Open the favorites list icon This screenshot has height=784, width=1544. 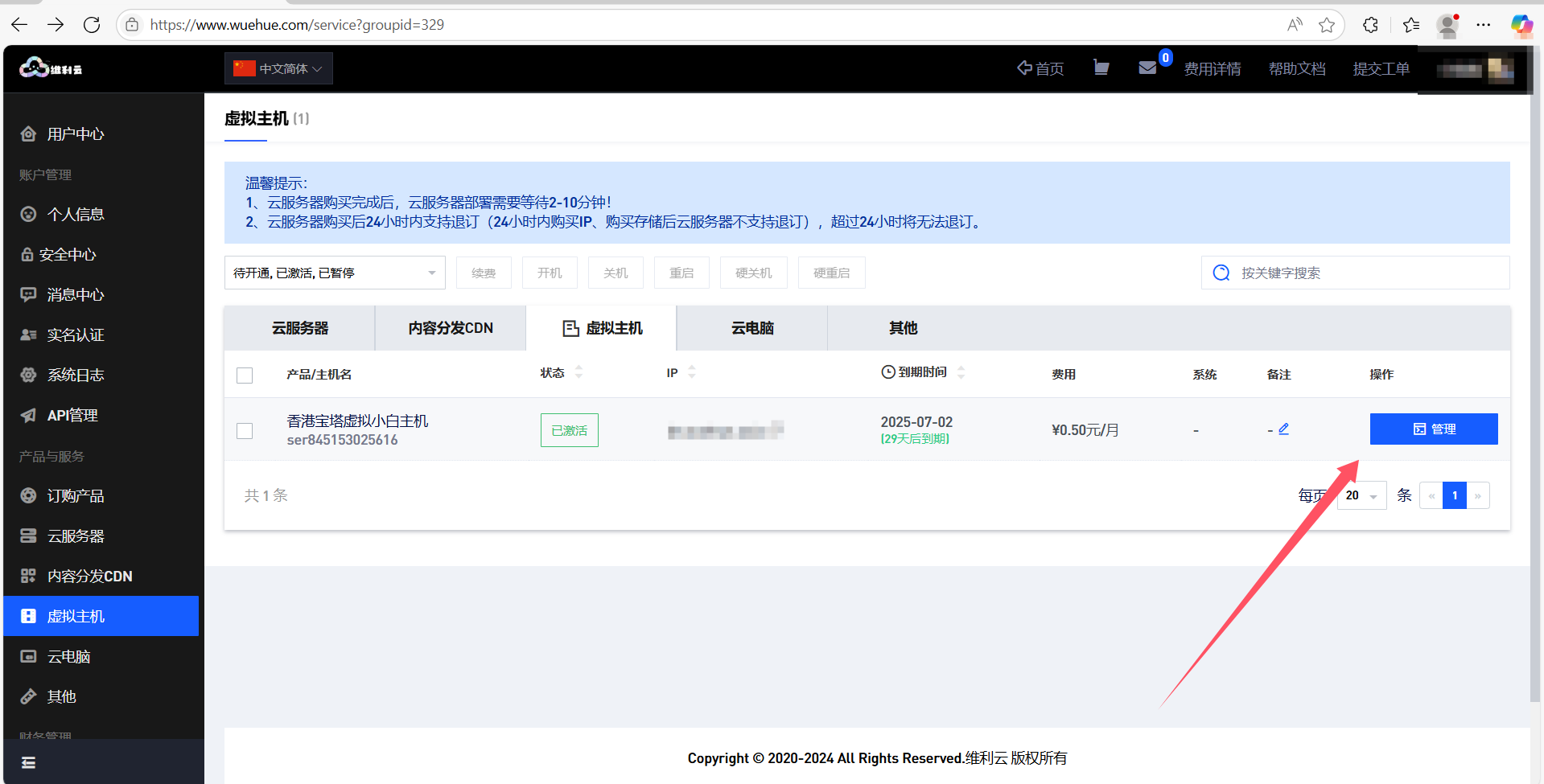tap(1410, 25)
